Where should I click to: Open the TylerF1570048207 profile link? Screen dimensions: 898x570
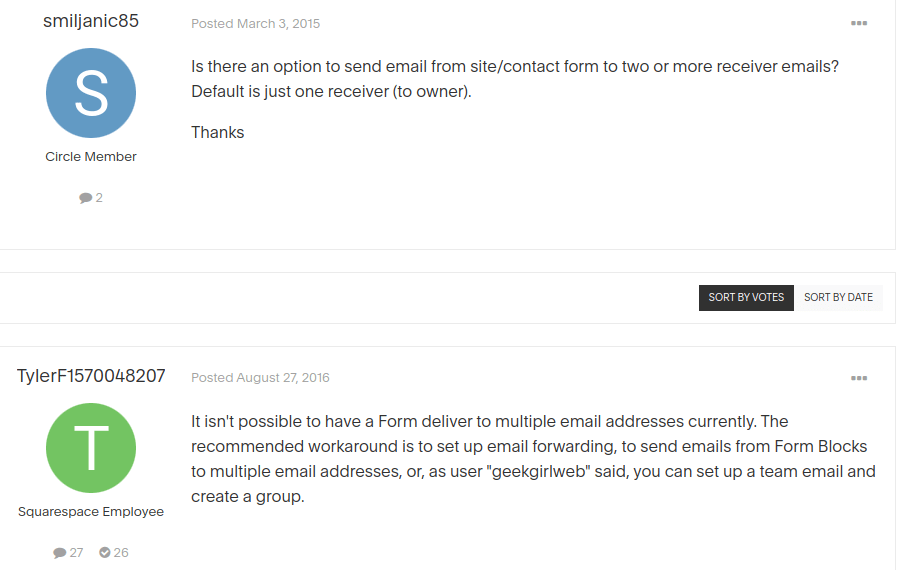(x=91, y=376)
